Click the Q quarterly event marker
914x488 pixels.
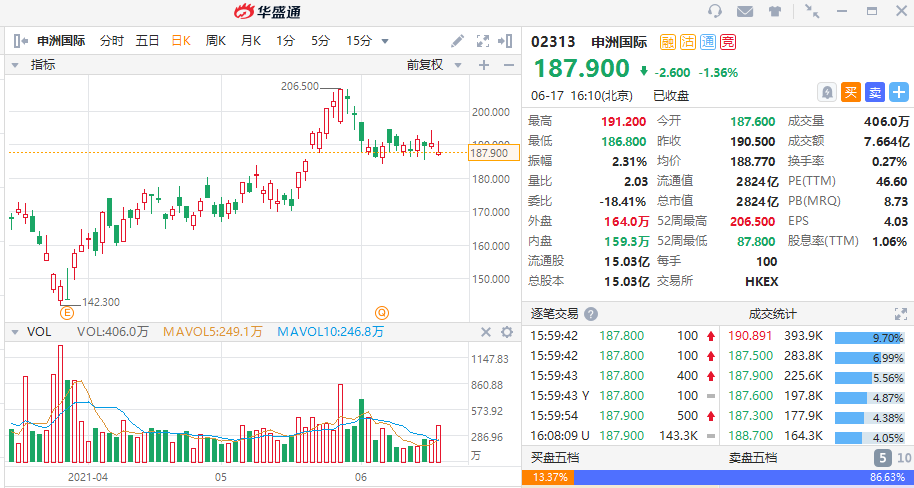382,313
